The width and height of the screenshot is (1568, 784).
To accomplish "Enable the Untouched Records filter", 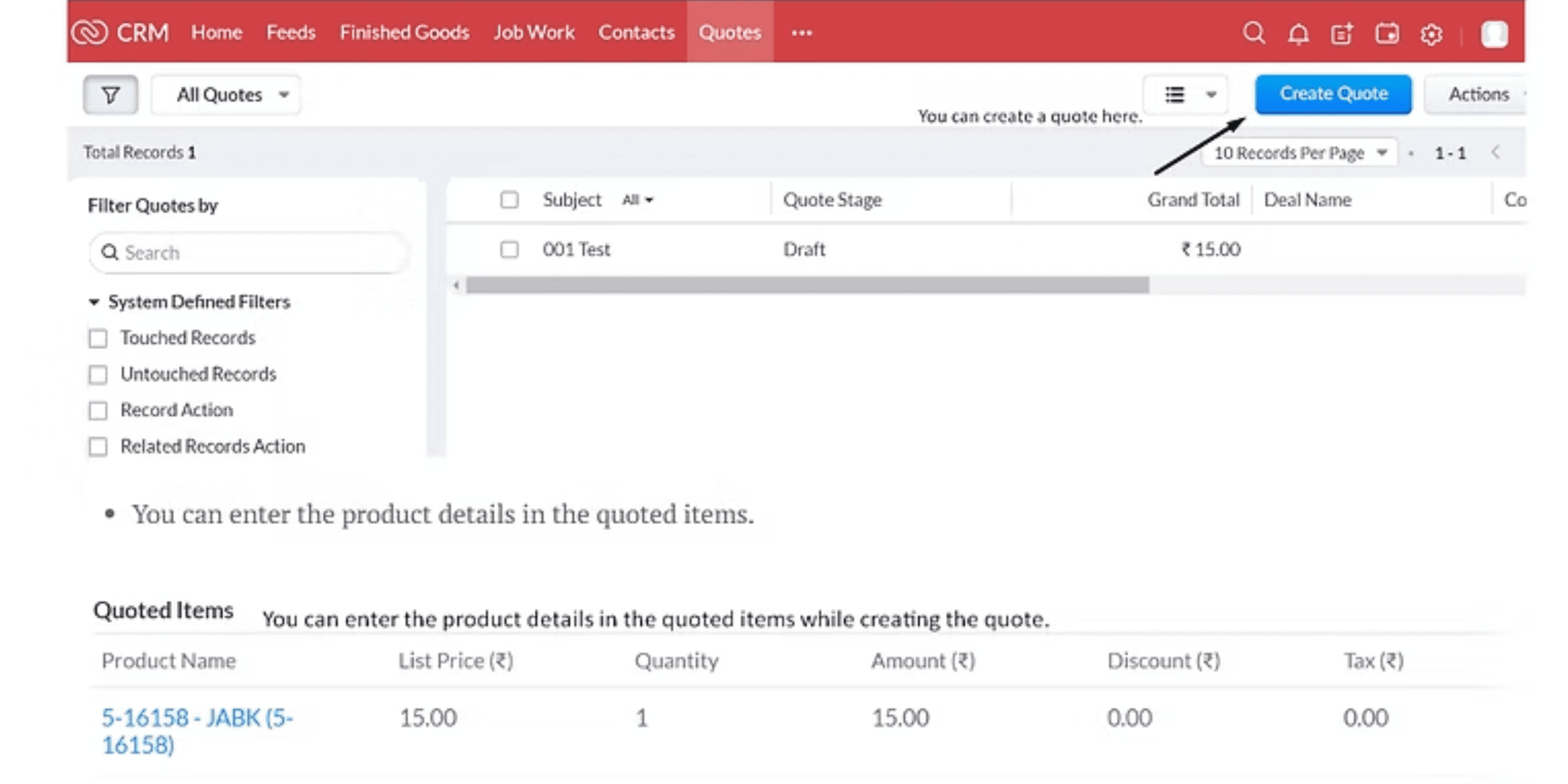I will click(x=98, y=374).
